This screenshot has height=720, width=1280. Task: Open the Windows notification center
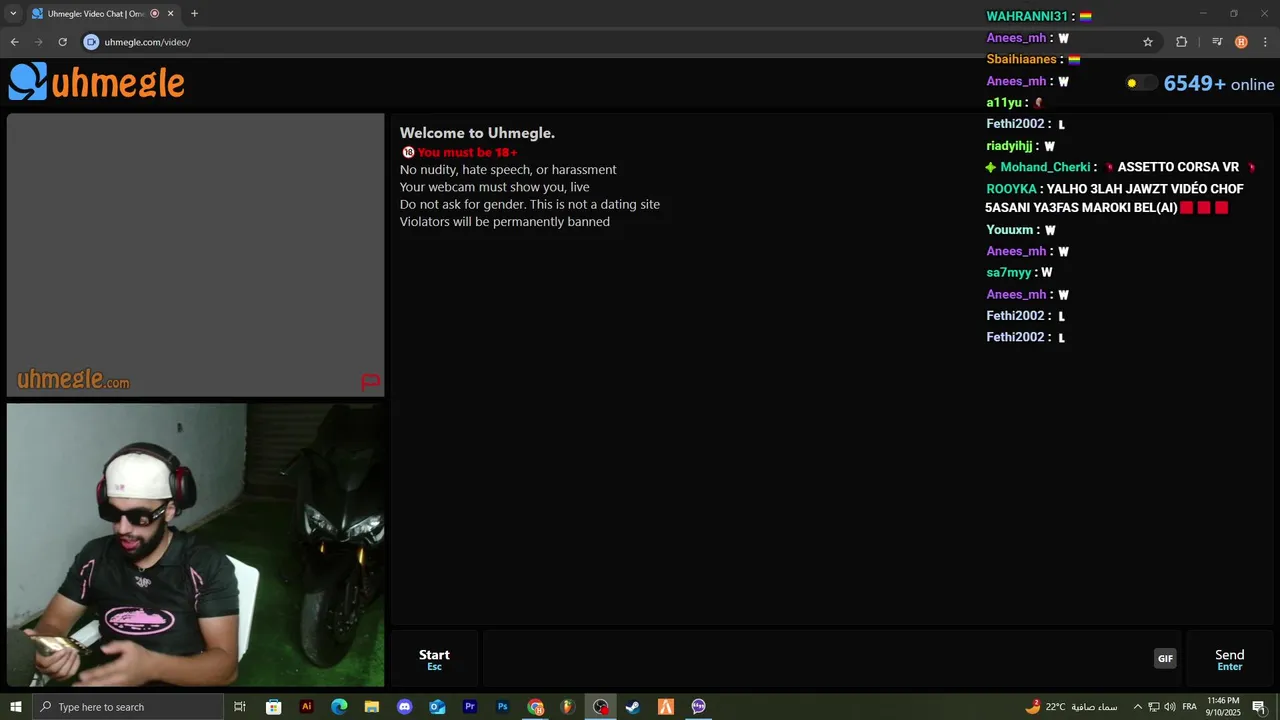tap(1259, 707)
